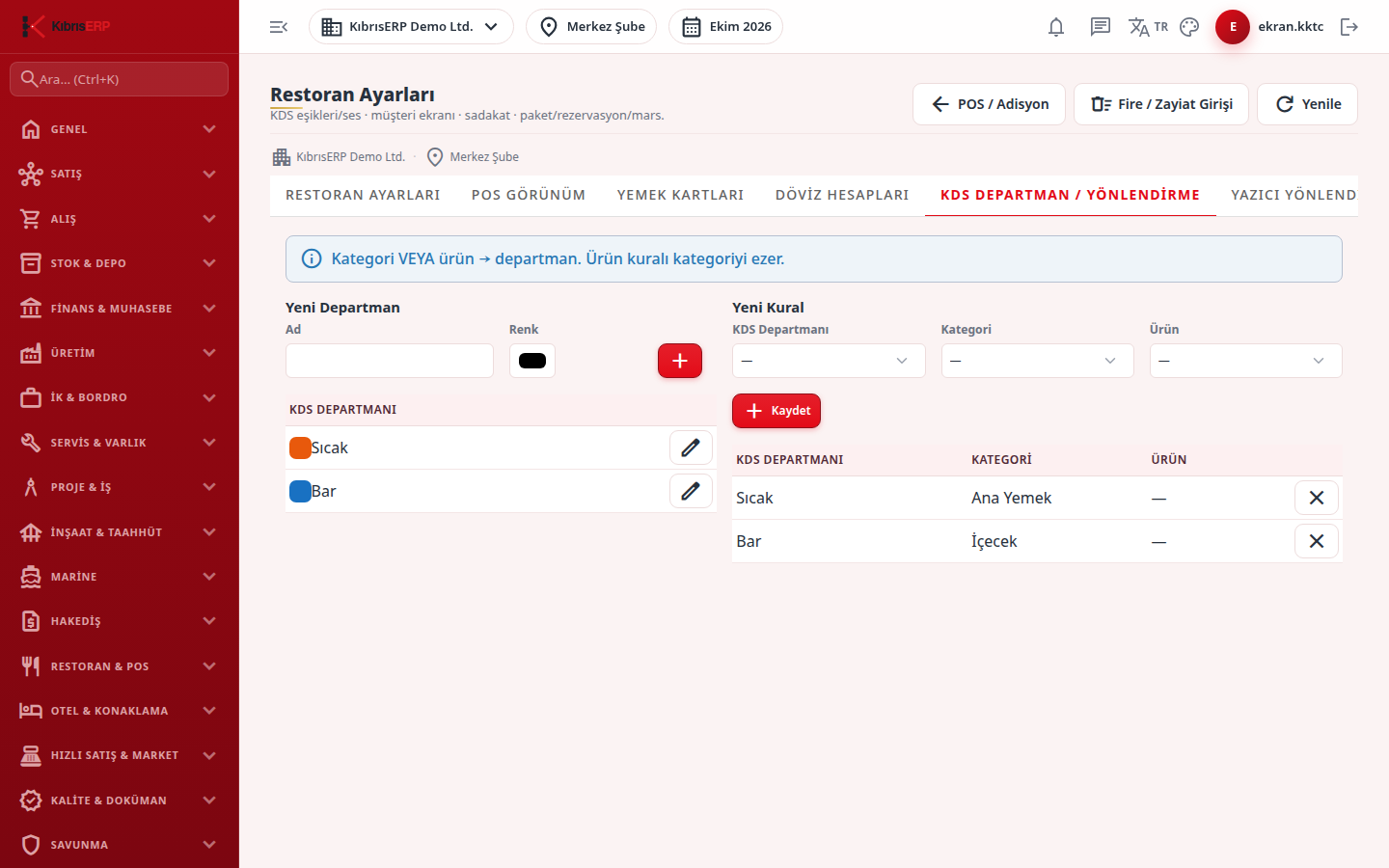Add new department with red plus button
The image size is (1389, 868).
coord(680,361)
